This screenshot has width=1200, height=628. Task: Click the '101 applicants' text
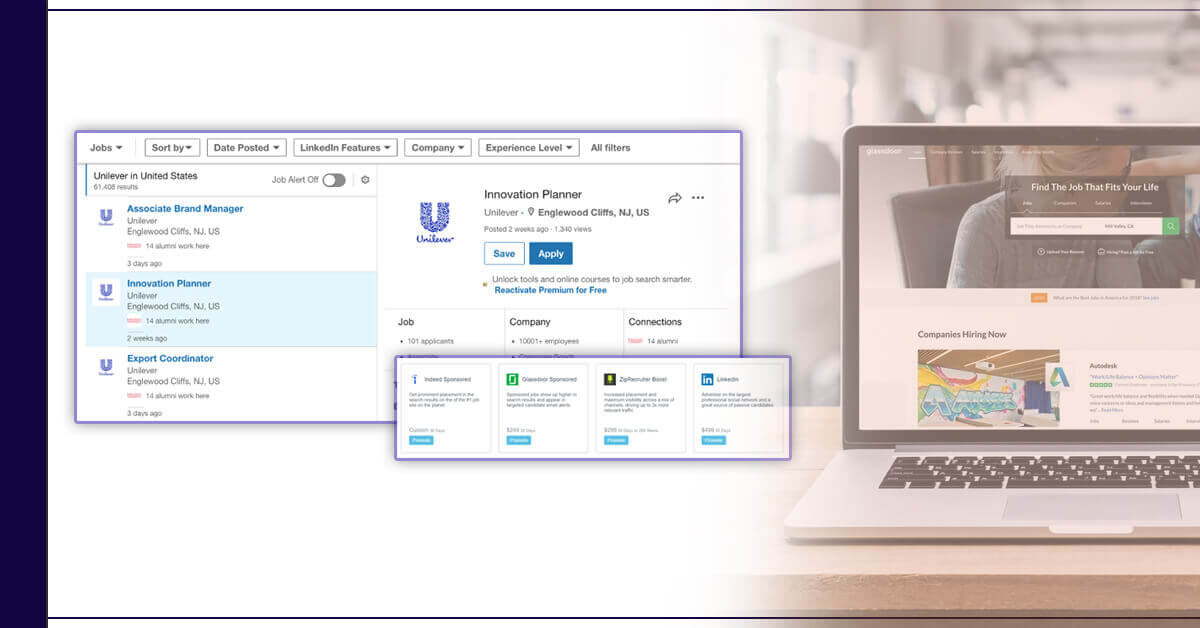click(x=432, y=342)
